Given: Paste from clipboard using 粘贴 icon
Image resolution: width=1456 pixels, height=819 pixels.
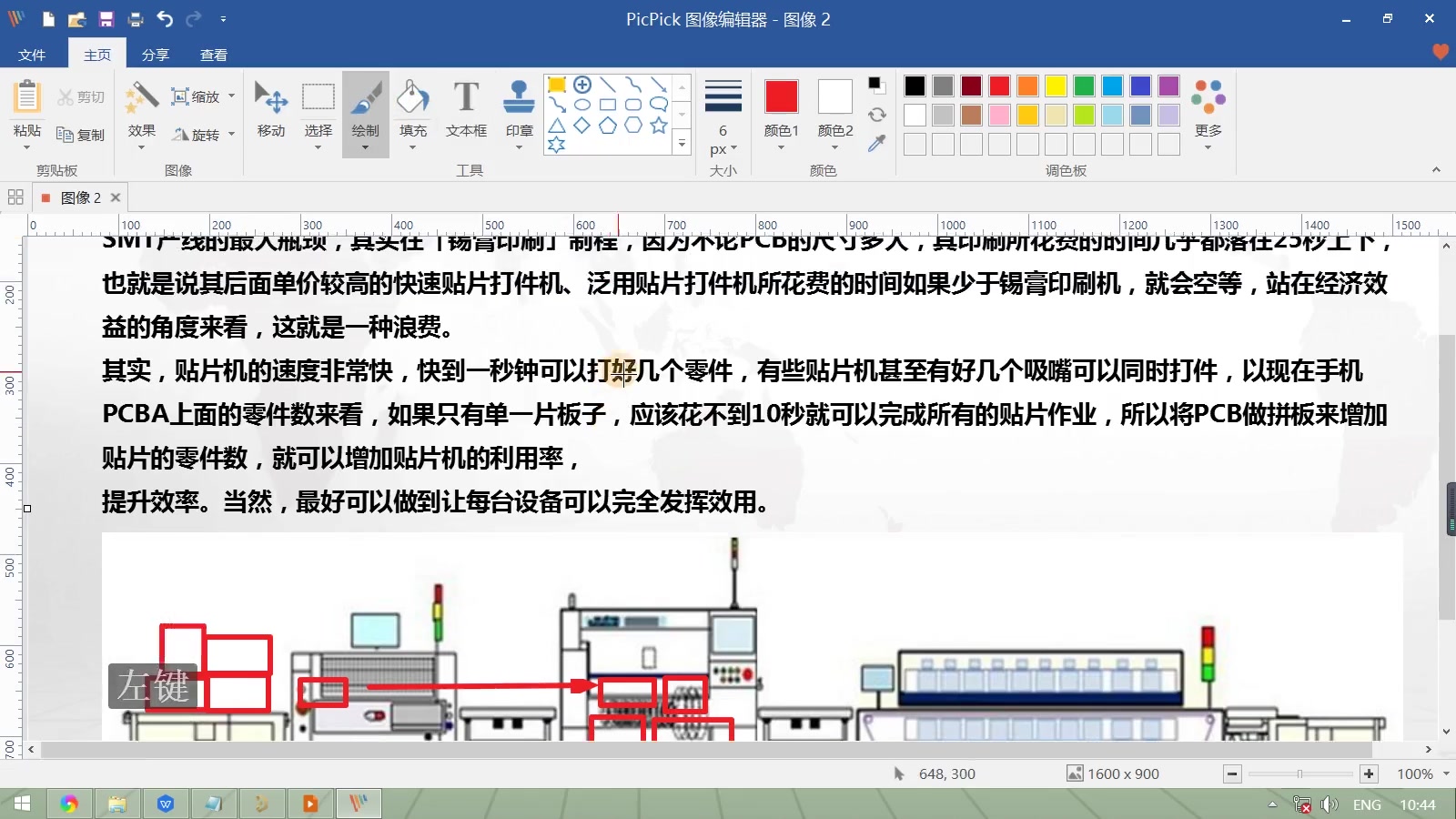Looking at the screenshot, I should (27, 96).
